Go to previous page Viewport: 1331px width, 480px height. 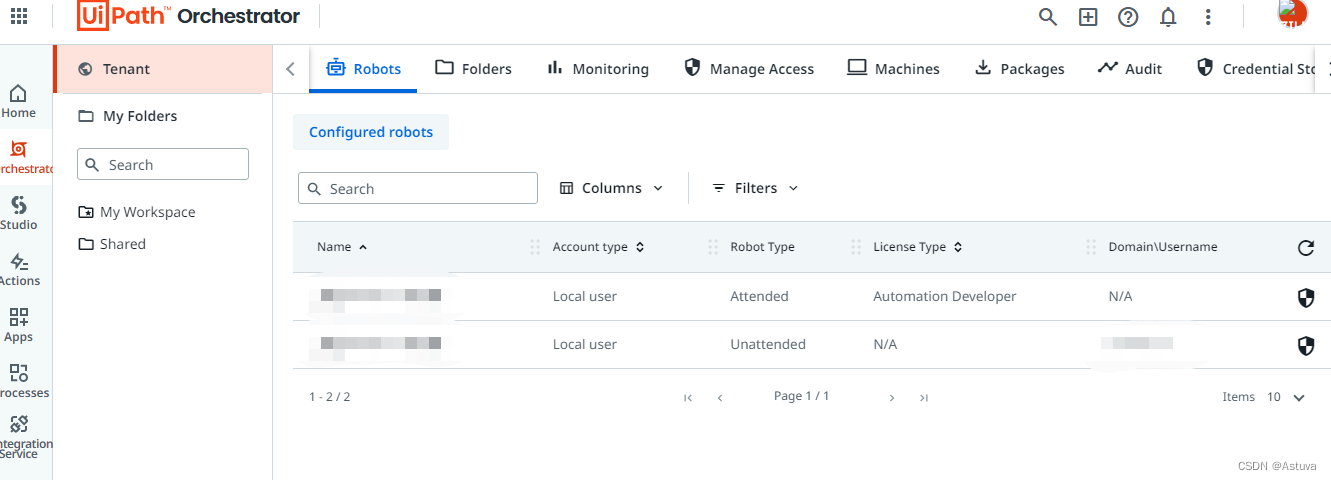(x=720, y=398)
